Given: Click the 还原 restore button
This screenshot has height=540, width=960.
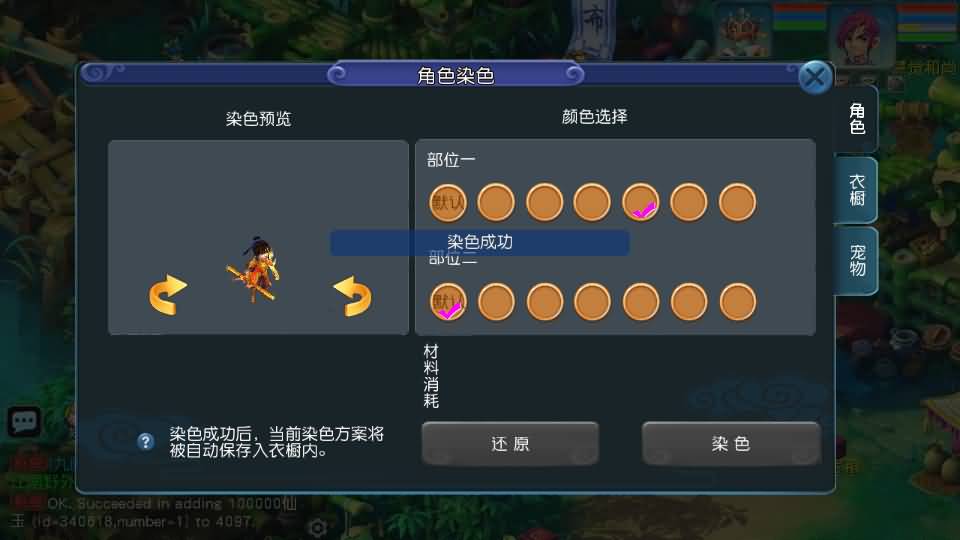Looking at the screenshot, I should tap(510, 443).
